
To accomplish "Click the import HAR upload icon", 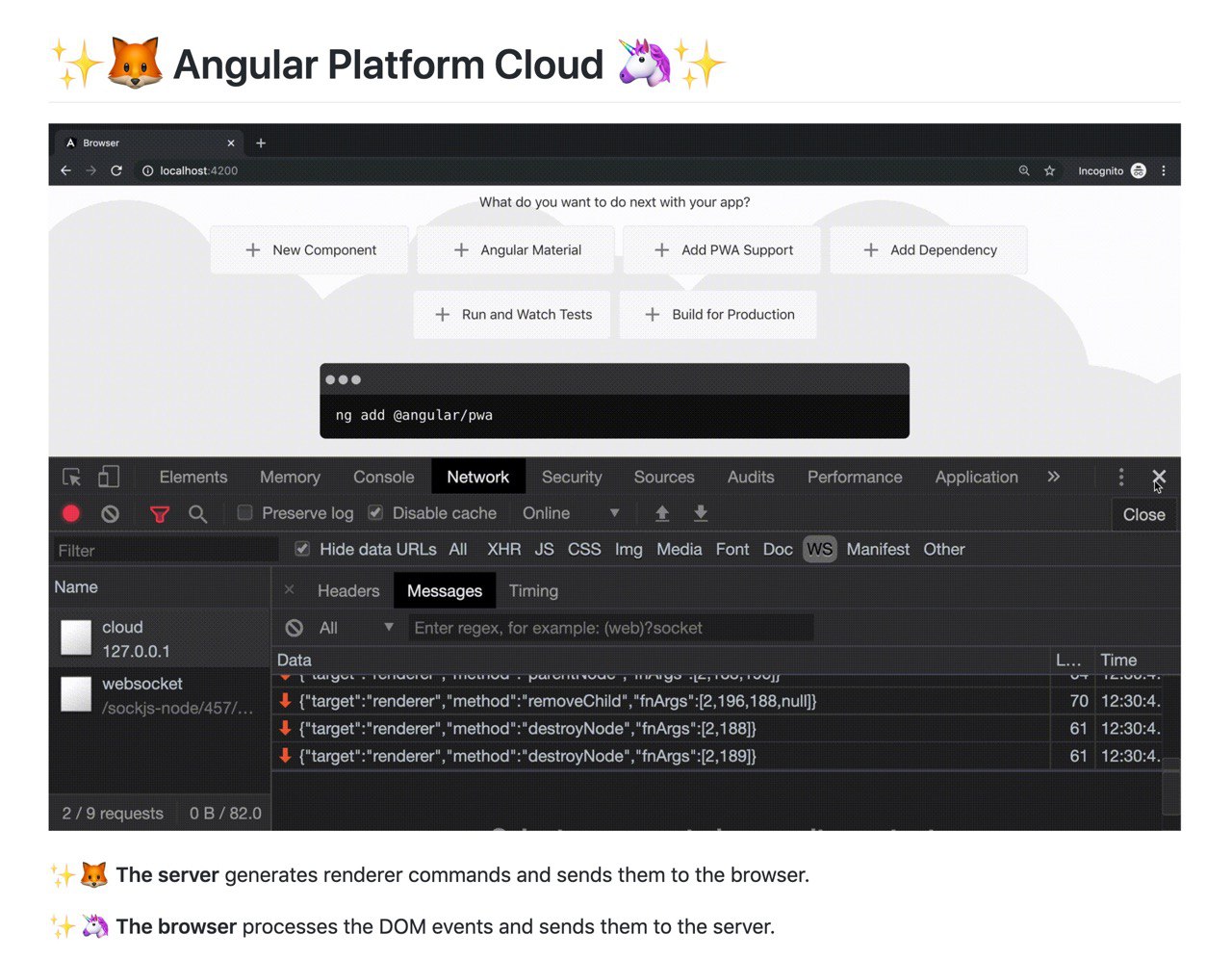I will 662,513.
